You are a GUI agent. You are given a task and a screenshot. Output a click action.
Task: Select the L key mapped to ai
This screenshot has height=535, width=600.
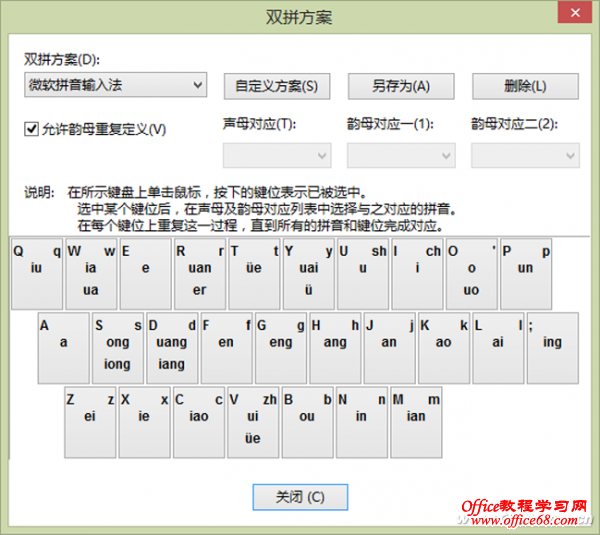click(x=498, y=348)
